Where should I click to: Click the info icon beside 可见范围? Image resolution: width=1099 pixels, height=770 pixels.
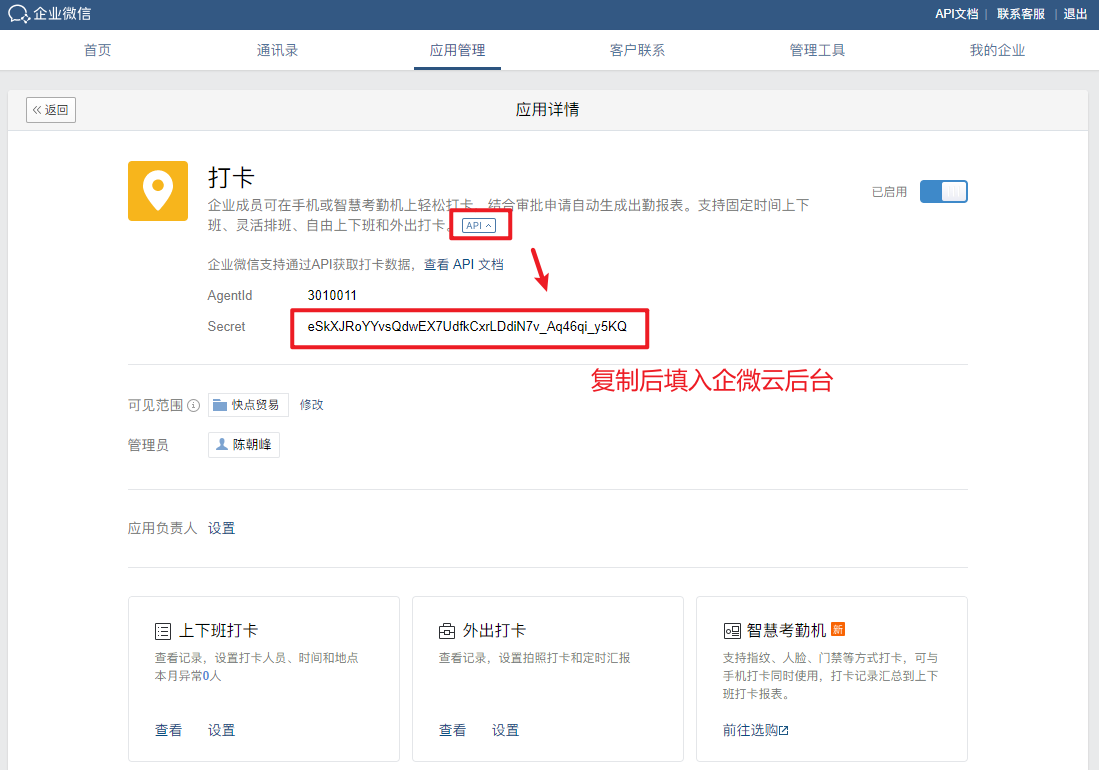pos(194,405)
